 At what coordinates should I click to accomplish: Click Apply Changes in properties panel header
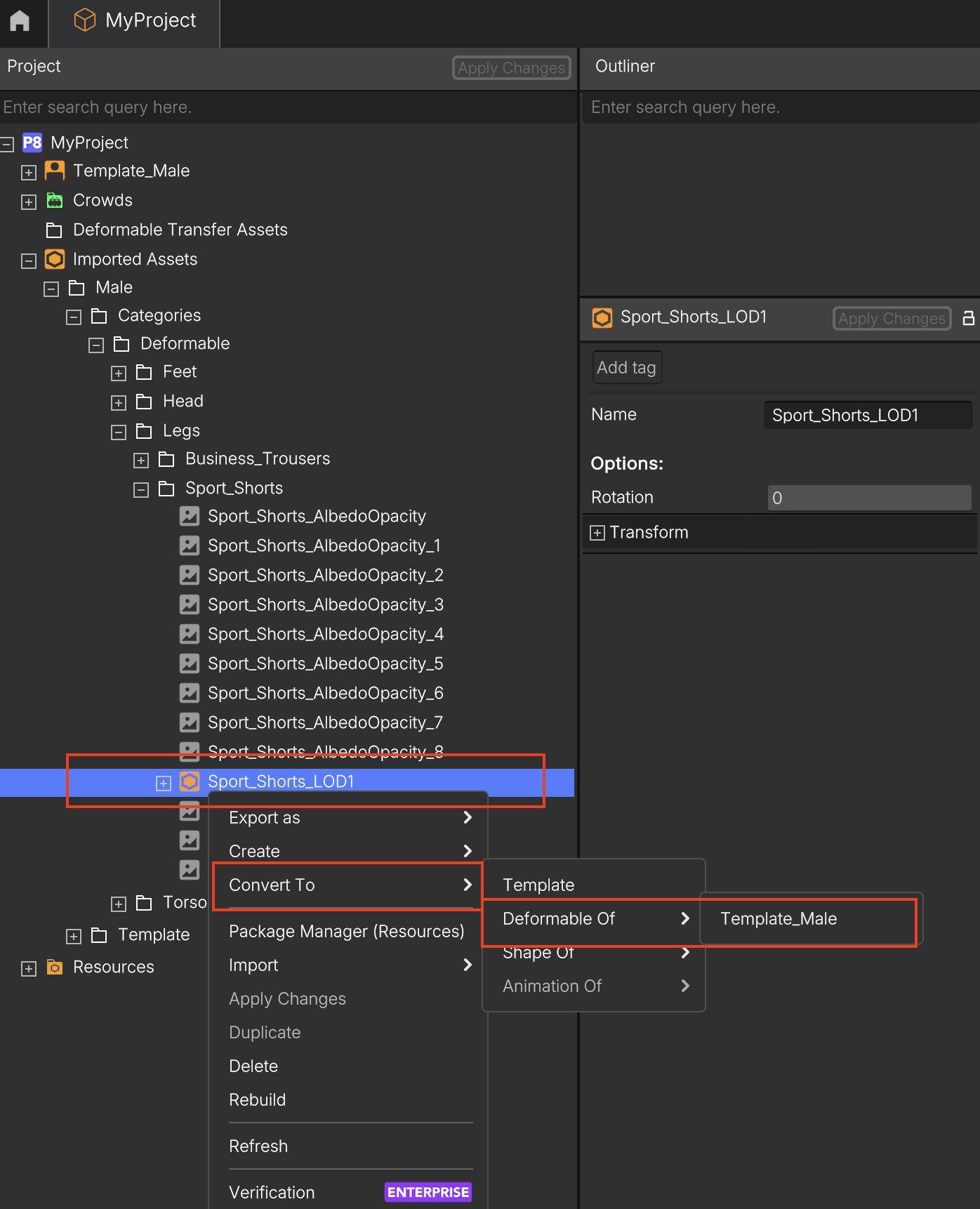[x=892, y=319]
